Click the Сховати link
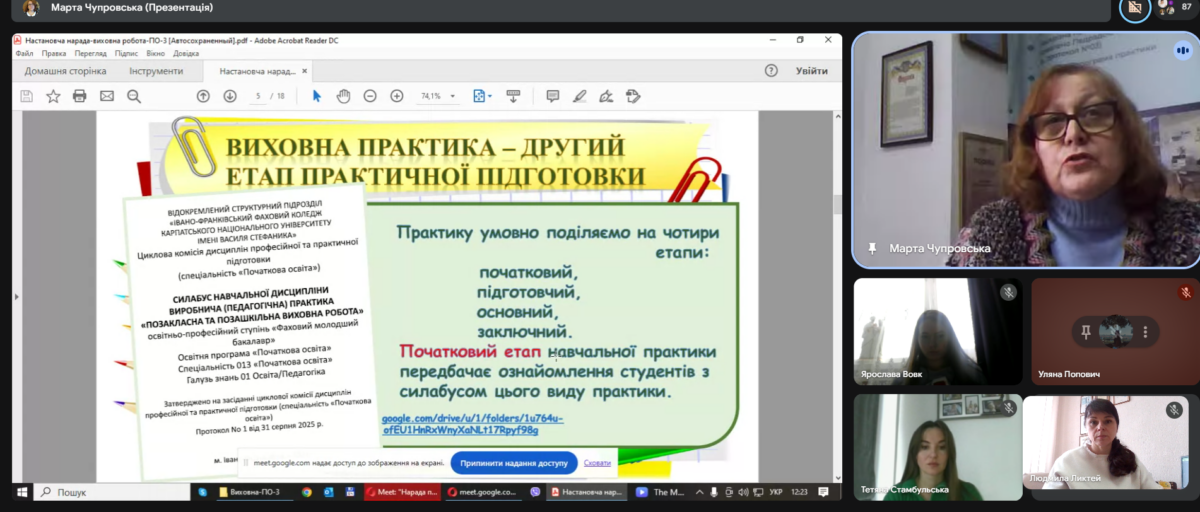 [x=597, y=463]
